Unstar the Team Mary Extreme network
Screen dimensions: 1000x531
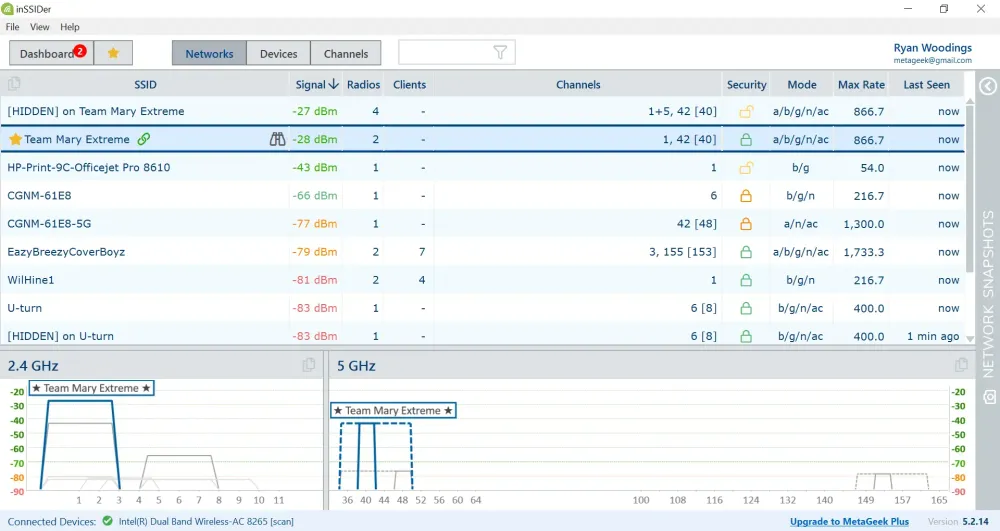click(15, 140)
